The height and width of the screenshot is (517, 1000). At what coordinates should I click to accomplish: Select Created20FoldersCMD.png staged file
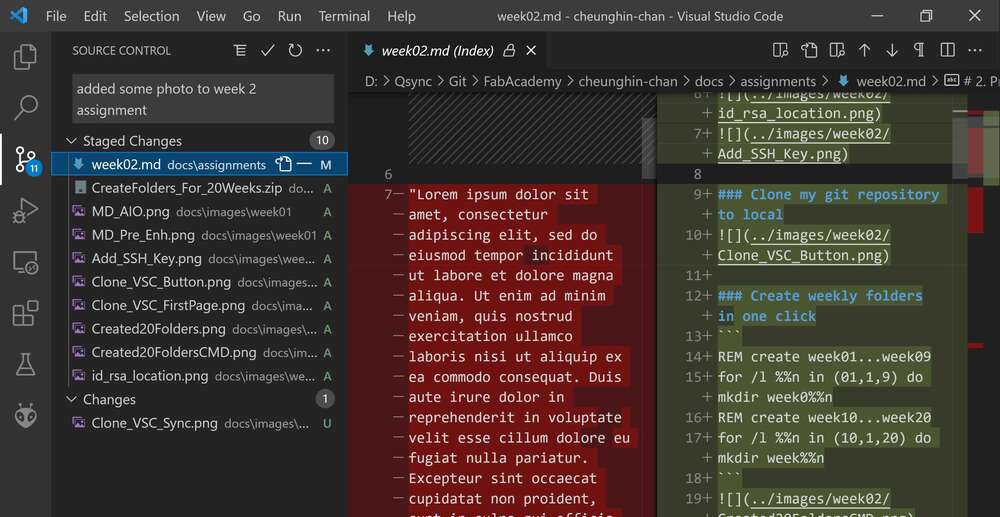point(200,353)
